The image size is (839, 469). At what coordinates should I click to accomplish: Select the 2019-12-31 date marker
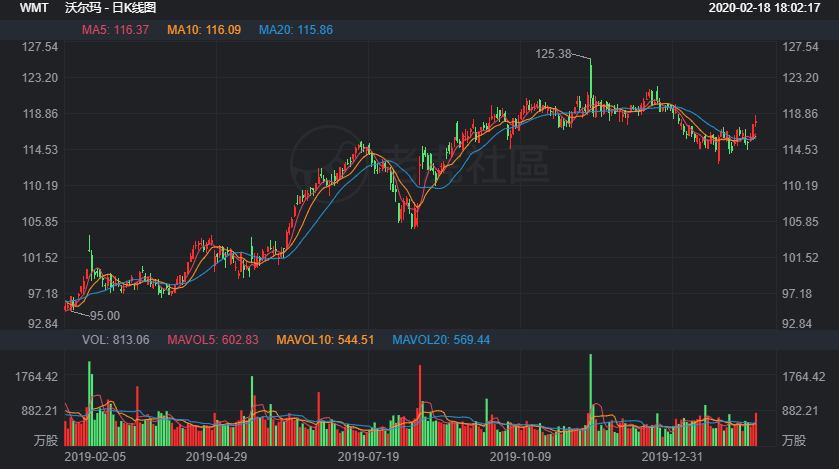tap(672, 456)
